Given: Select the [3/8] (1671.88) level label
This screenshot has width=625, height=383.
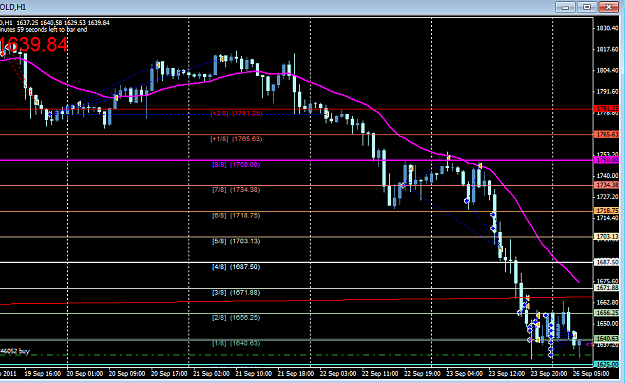Looking at the screenshot, I should point(236,293).
